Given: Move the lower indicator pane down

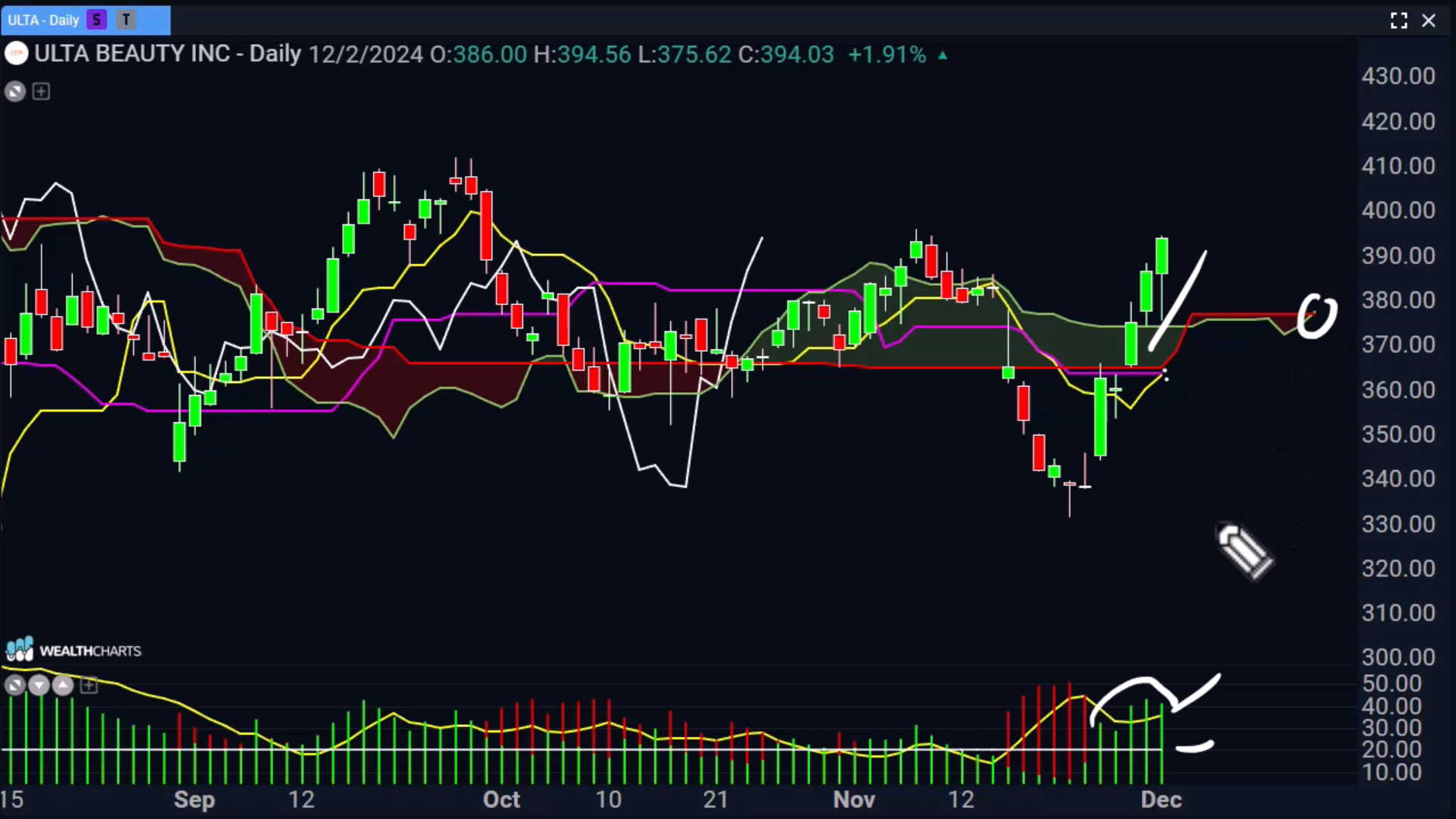Looking at the screenshot, I should pyautogui.click(x=39, y=686).
